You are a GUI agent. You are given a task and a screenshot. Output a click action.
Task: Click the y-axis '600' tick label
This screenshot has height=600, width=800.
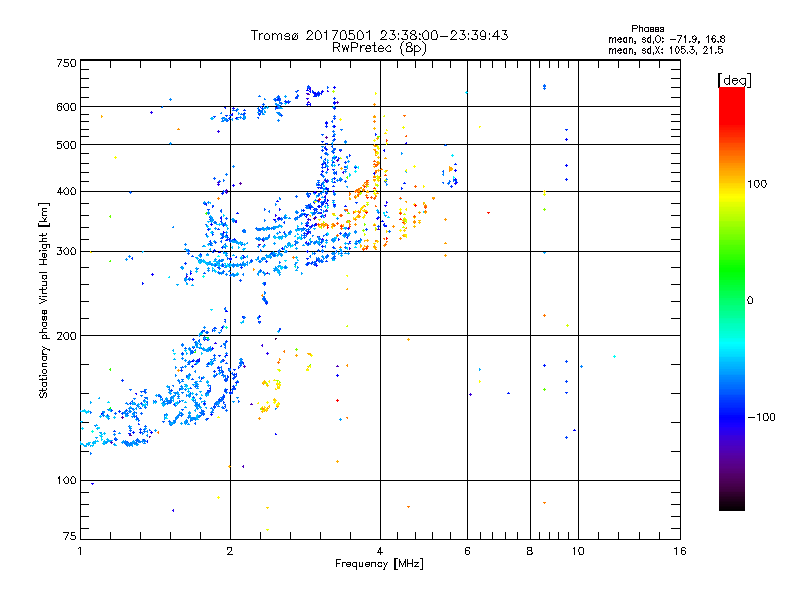(x=66, y=107)
